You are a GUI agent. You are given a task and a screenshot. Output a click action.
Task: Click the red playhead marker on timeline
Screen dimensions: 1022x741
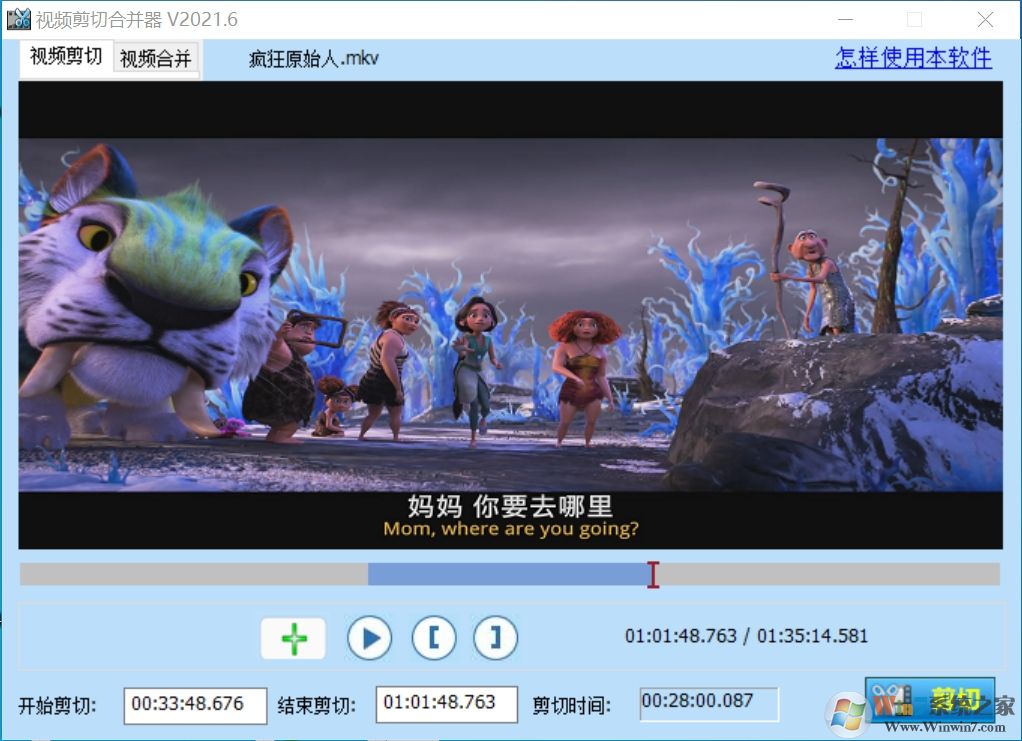(653, 574)
